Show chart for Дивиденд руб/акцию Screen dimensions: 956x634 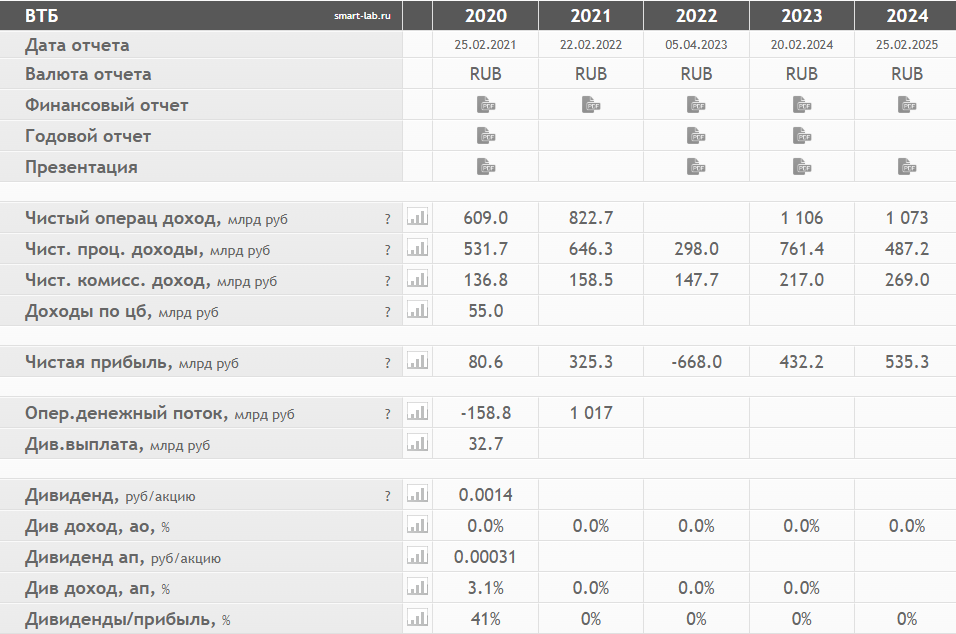(x=418, y=494)
